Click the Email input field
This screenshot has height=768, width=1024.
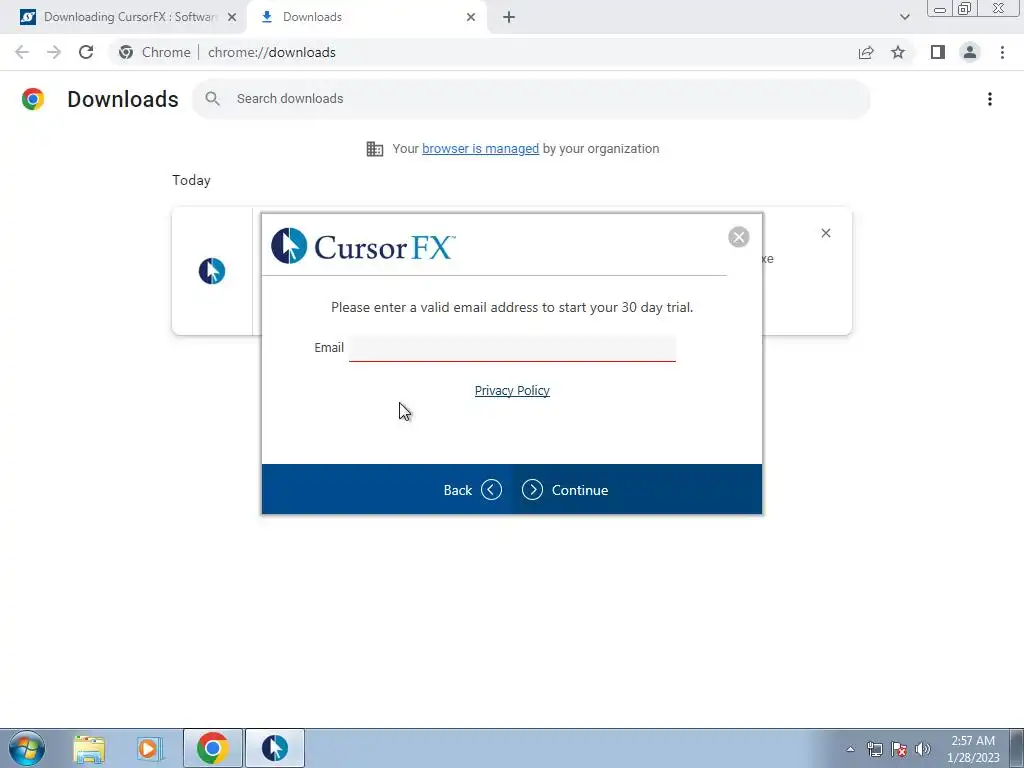(x=512, y=348)
